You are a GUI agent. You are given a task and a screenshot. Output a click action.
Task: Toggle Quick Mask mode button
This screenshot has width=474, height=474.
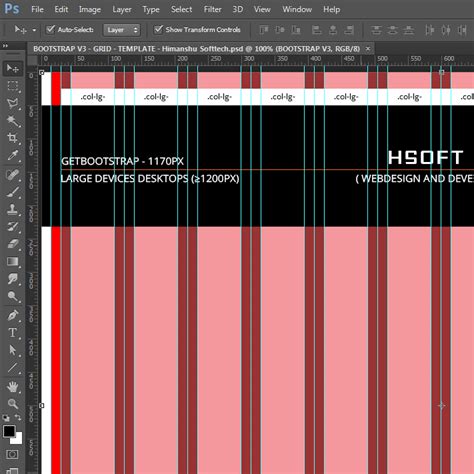[13, 454]
